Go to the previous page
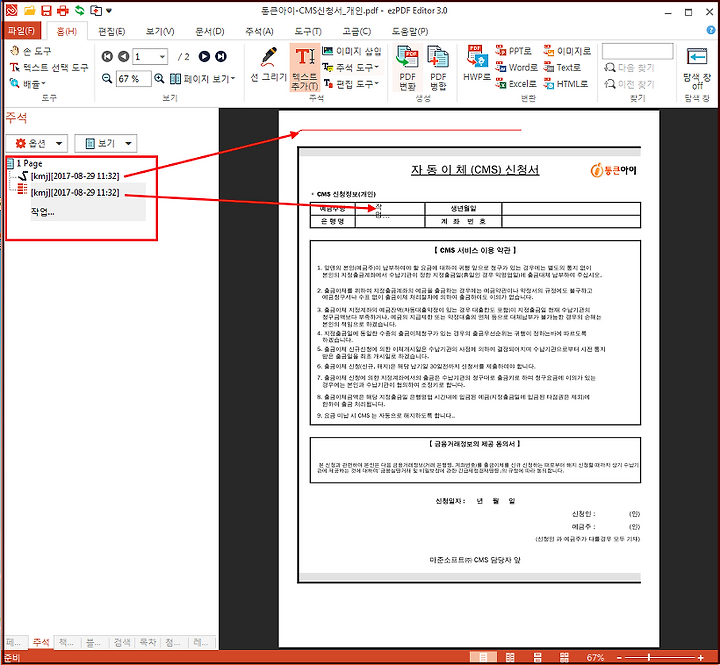This screenshot has height=665, width=720. click(x=124, y=56)
